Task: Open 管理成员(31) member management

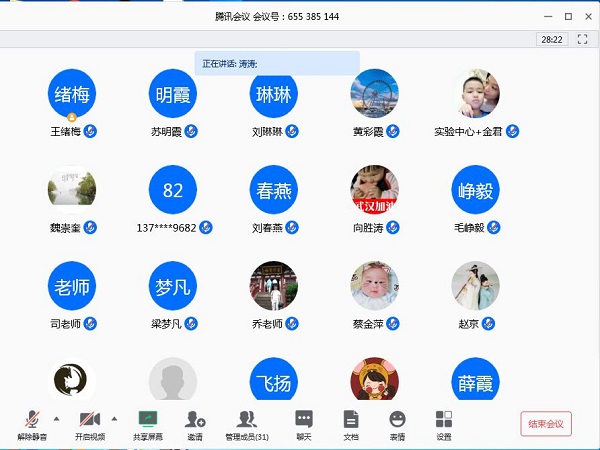Action: [246, 419]
